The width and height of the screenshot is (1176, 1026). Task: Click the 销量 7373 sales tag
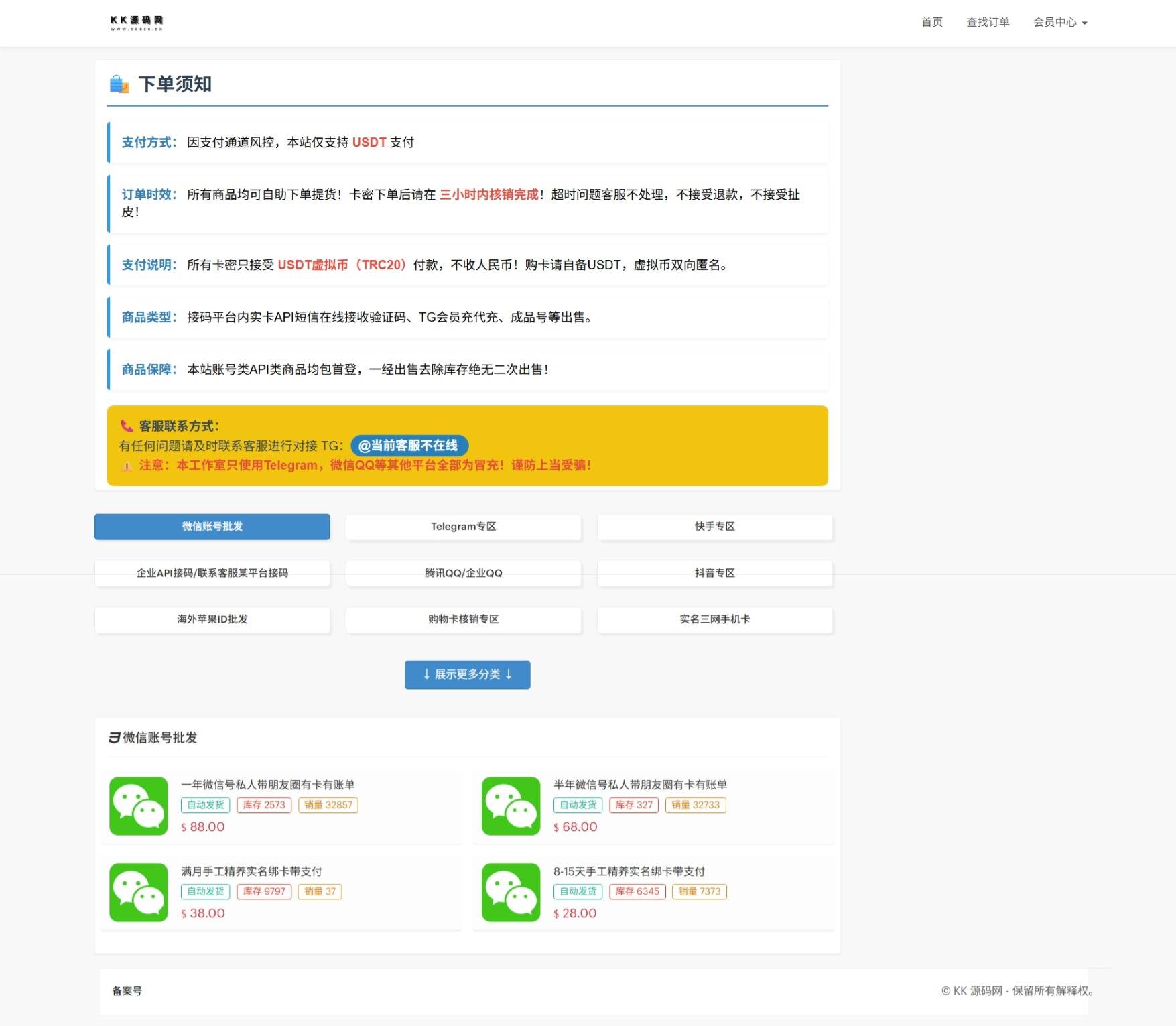click(700, 891)
